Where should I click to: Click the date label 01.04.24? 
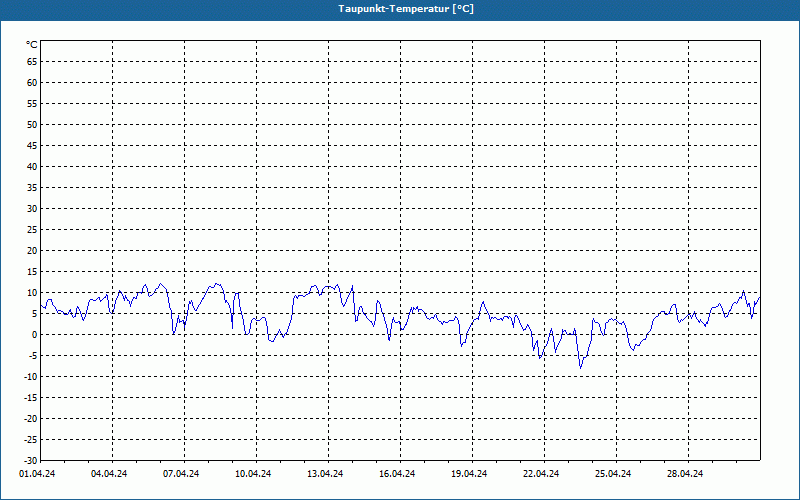pyautogui.click(x=37, y=474)
